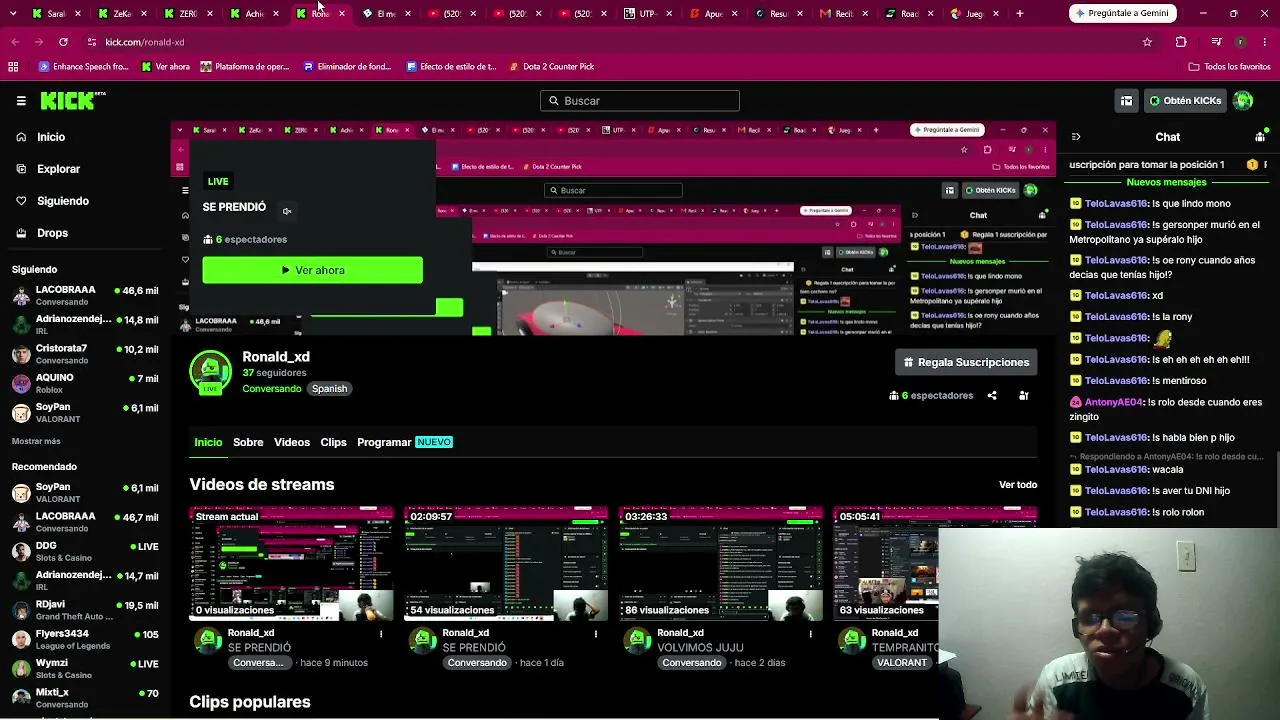The image size is (1280, 720).
Task: Open the site information icon in address bar
Action: click(92, 42)
